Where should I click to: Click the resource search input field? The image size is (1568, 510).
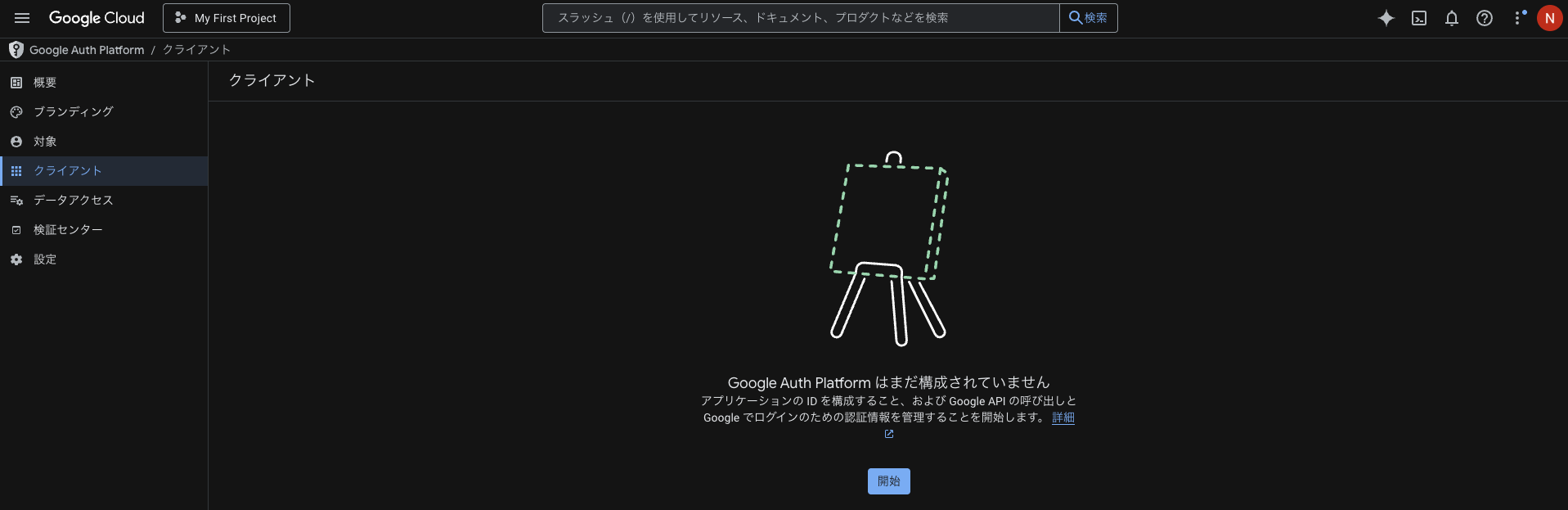(801, 18)
